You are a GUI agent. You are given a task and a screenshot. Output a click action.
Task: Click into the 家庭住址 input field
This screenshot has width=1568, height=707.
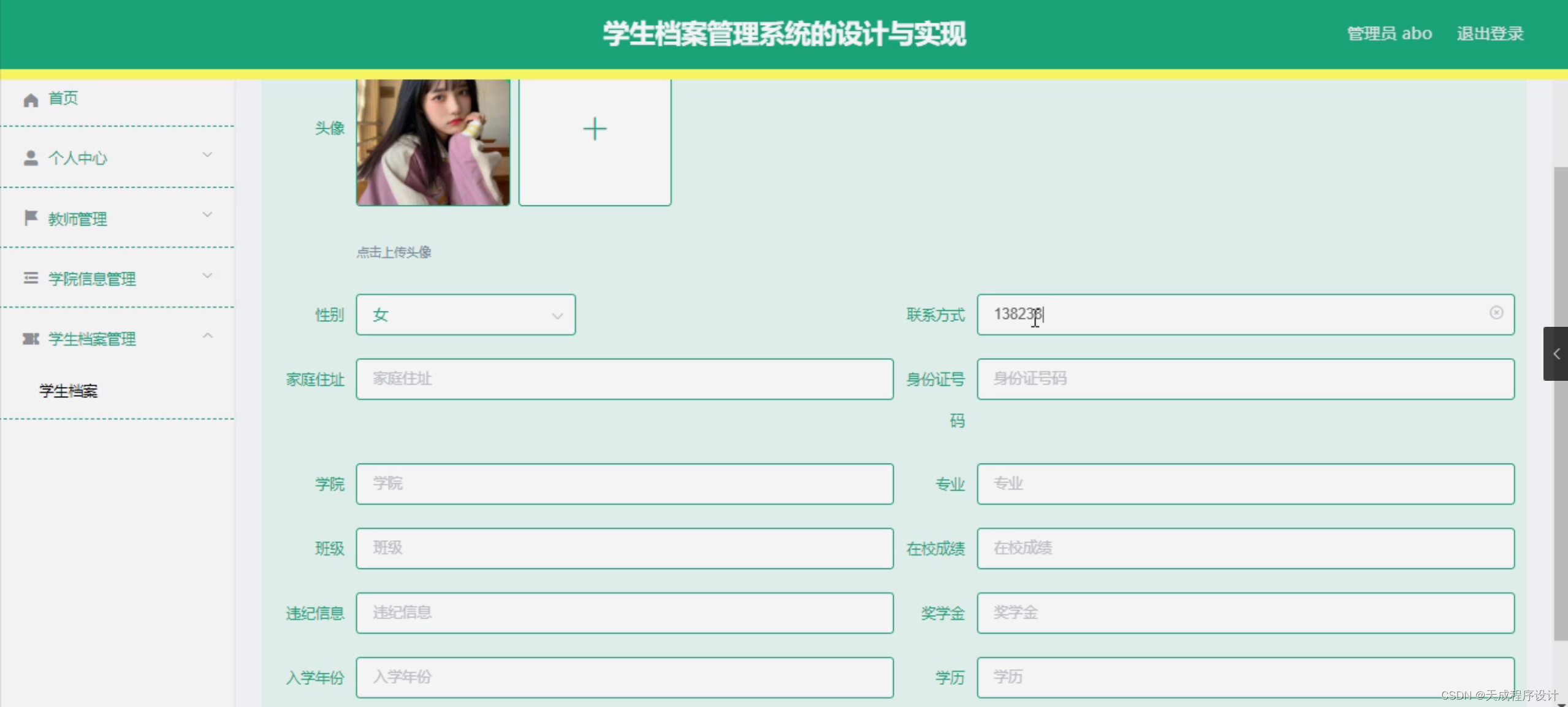624,379
